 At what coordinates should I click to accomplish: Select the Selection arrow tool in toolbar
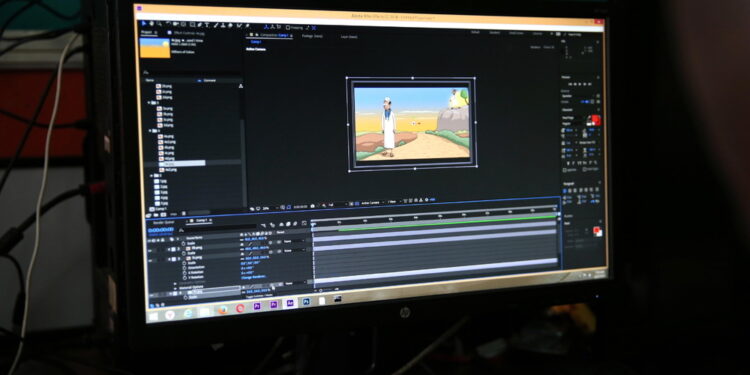[144, 23]
